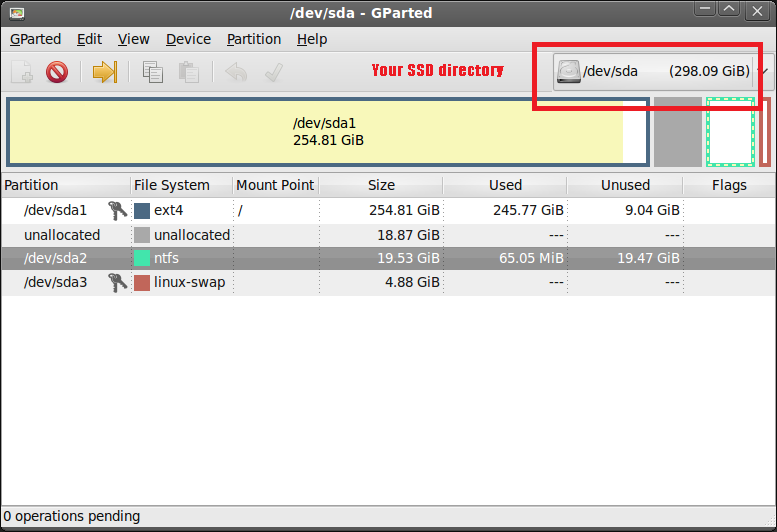Click the keys lock icon on /dev/sda1 row

point(117,211)
